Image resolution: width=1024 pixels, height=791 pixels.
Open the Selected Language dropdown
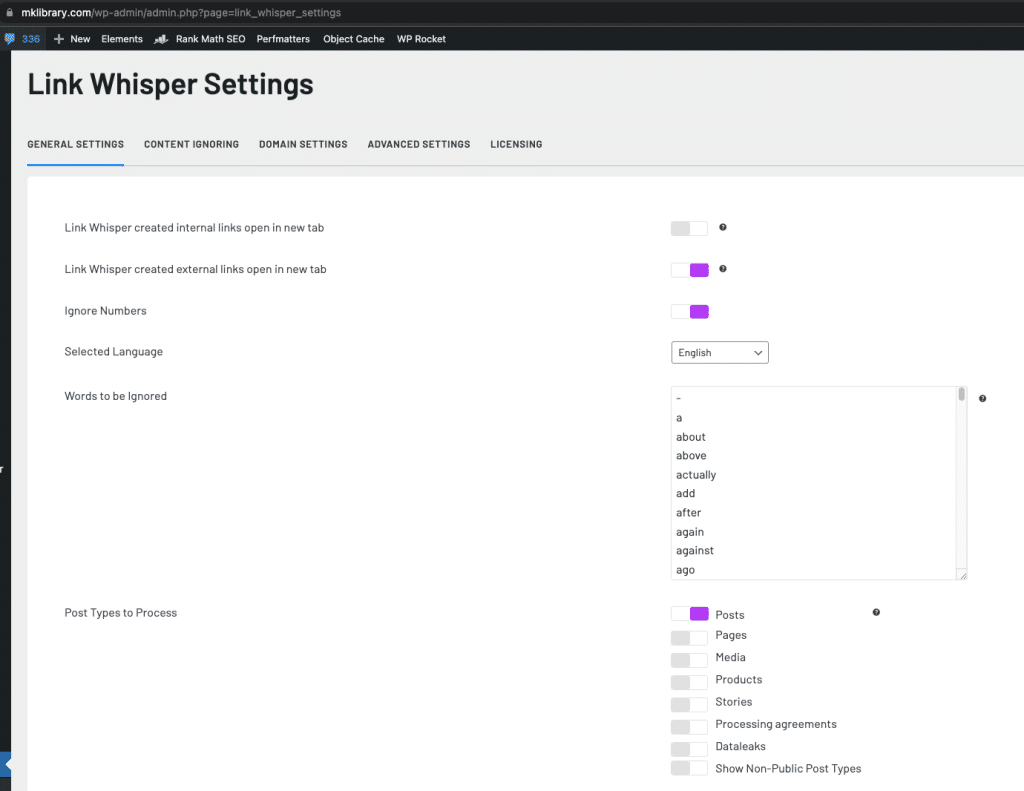[719, 352]
